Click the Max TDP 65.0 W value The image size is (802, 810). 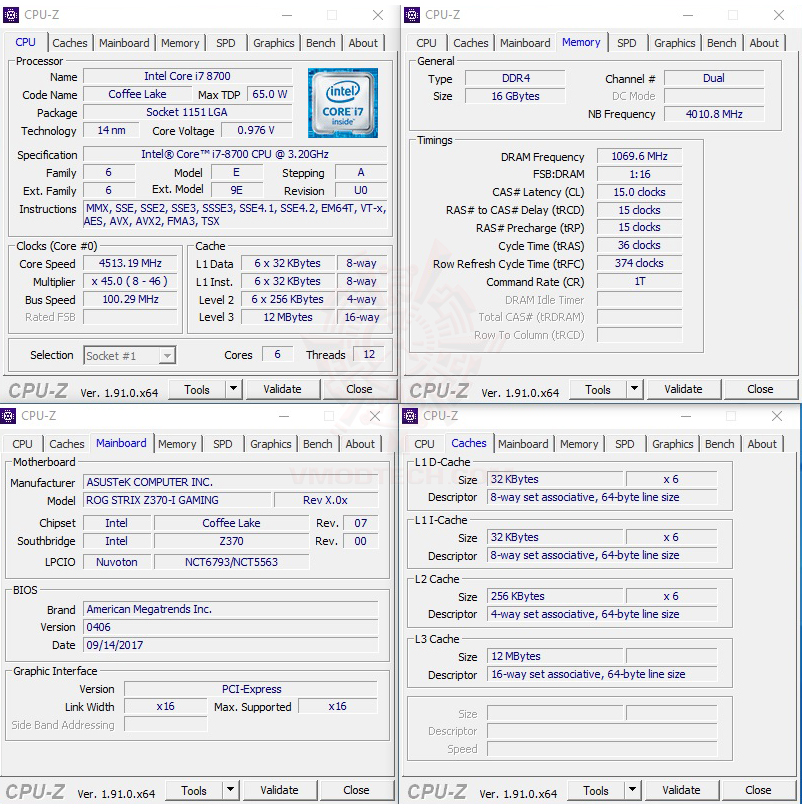270,94
